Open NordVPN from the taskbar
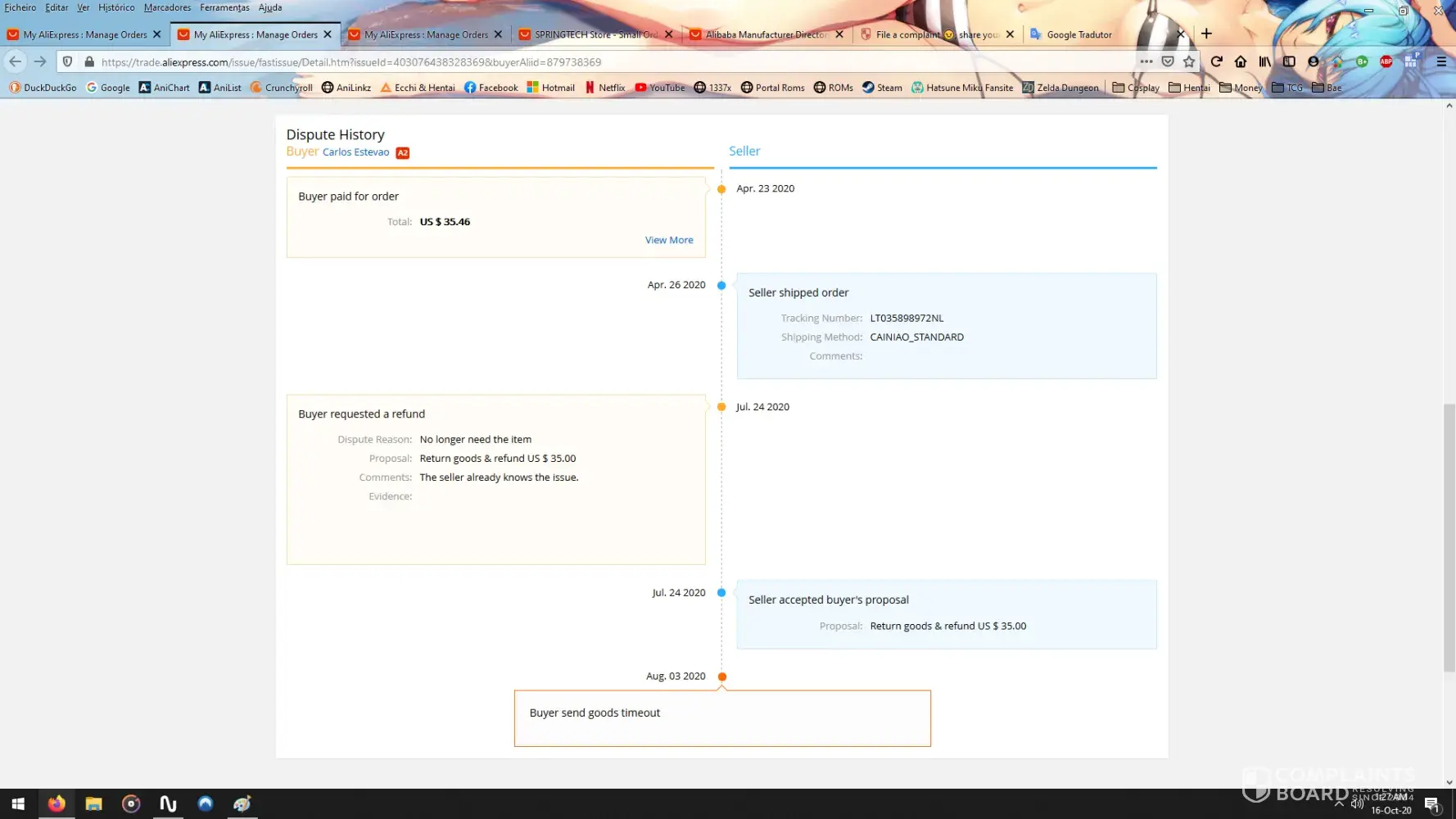 [x=205, y=803]
